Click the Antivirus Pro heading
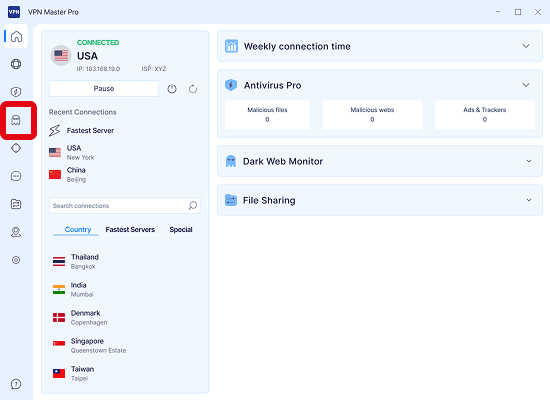The image size is (550, 400). click(273, 85)
